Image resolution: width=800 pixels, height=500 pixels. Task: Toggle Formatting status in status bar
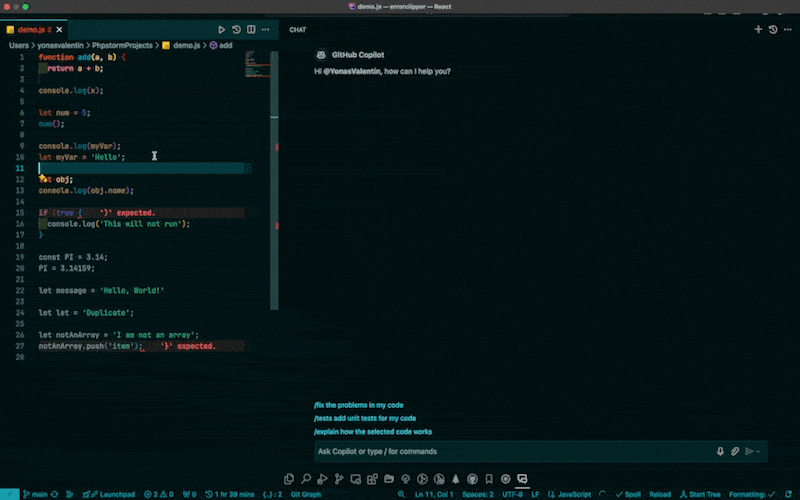point(753,494)
